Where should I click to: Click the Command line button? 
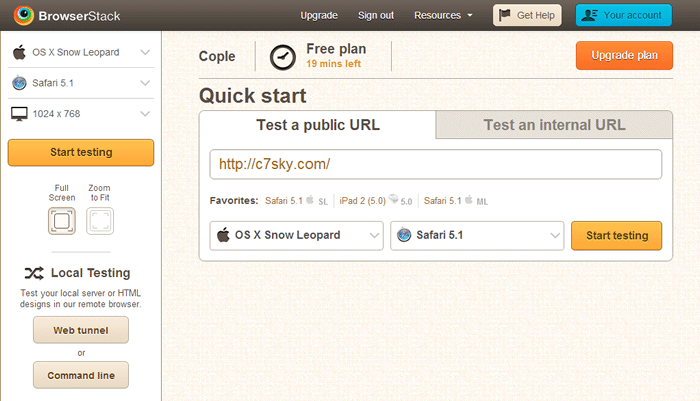tap(81, 375)
